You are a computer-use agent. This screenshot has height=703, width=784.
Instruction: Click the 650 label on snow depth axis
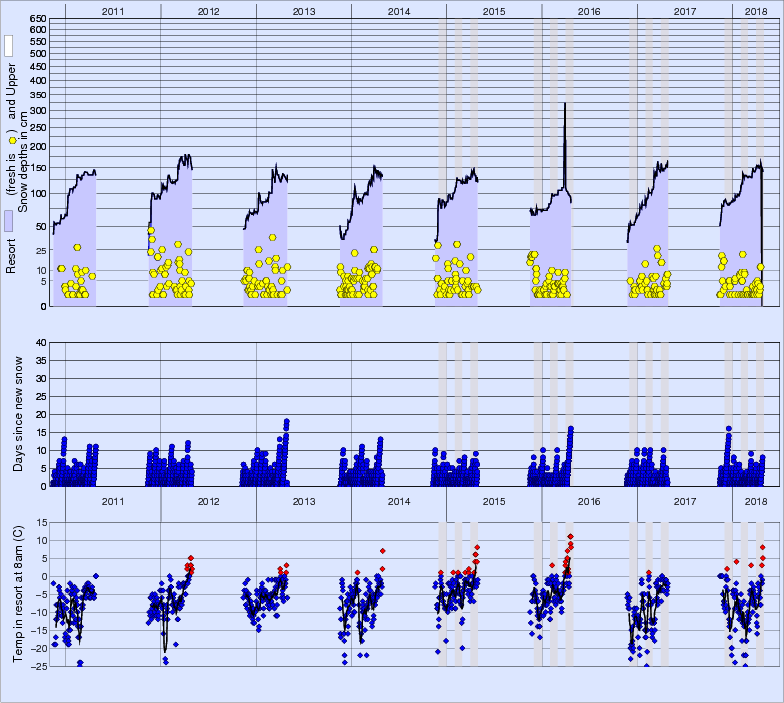coord(37,19)
